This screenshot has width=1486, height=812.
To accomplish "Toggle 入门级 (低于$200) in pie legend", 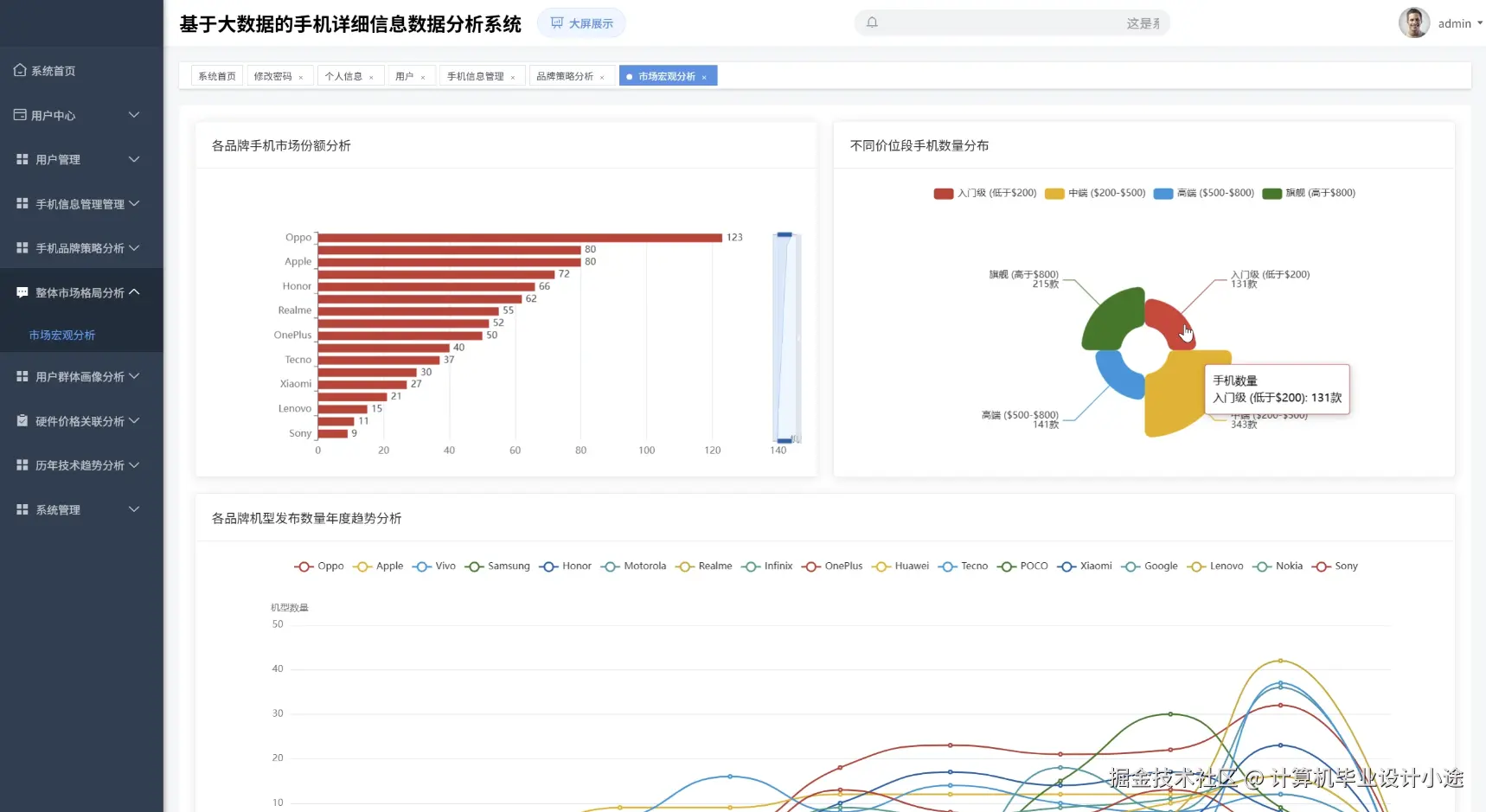I will [x=985, y=193].
